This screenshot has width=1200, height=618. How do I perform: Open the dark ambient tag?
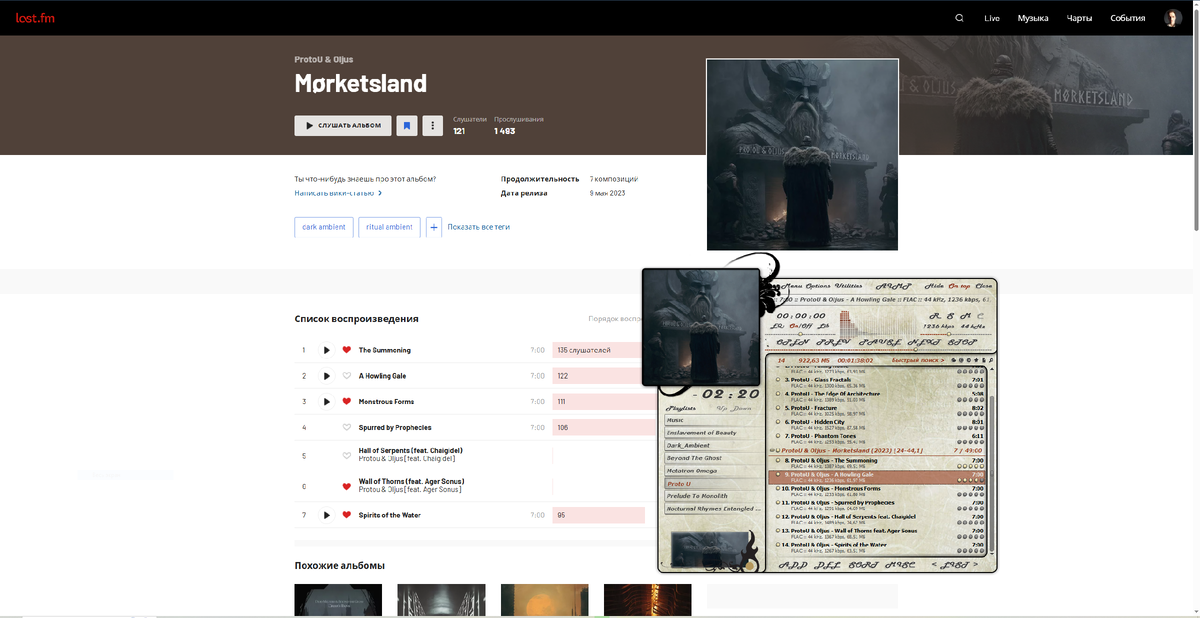(324, 227)
